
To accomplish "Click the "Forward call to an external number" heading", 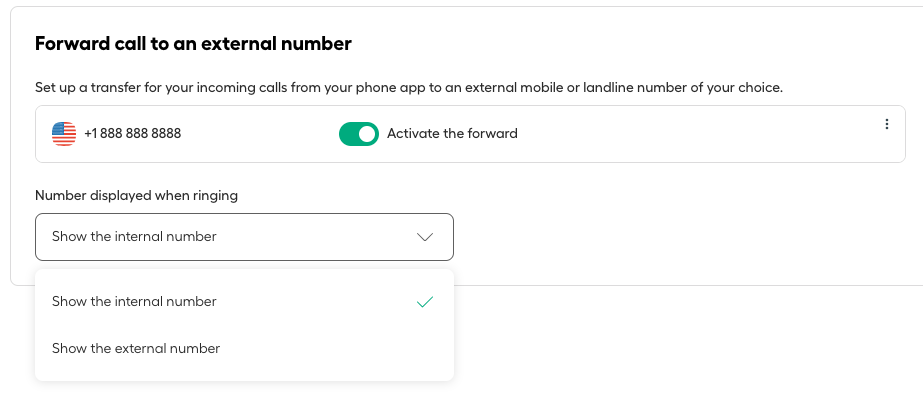I will click(193, 44).
